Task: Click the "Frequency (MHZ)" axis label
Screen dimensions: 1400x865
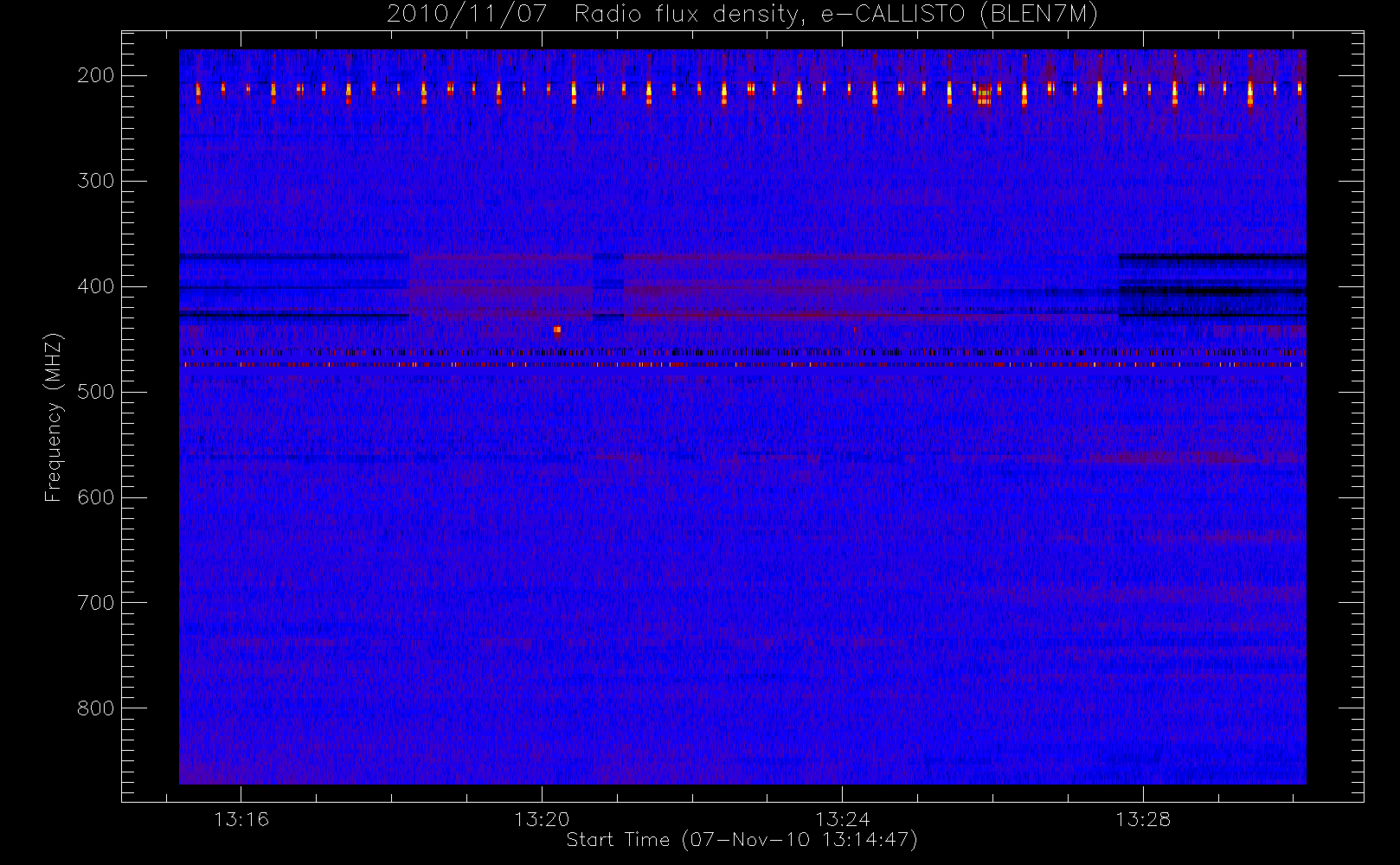Action: [54, 418]
